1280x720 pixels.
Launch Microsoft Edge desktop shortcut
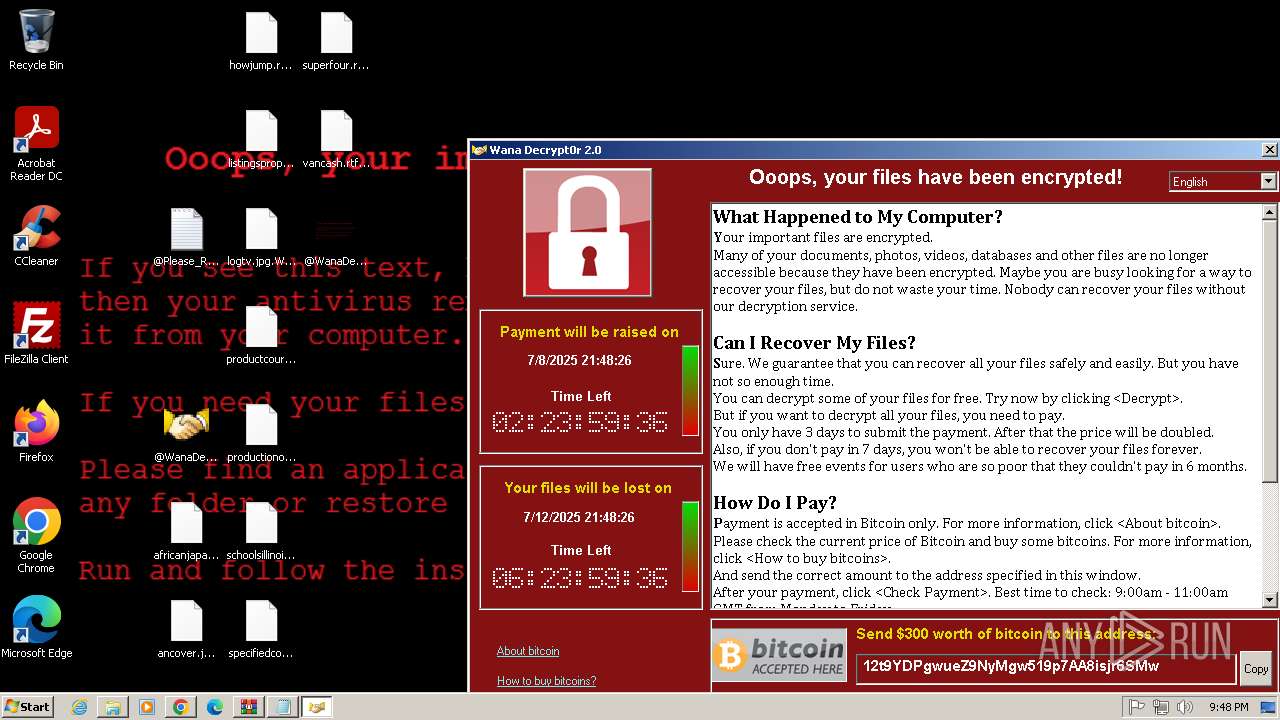[x=36, y=628]
